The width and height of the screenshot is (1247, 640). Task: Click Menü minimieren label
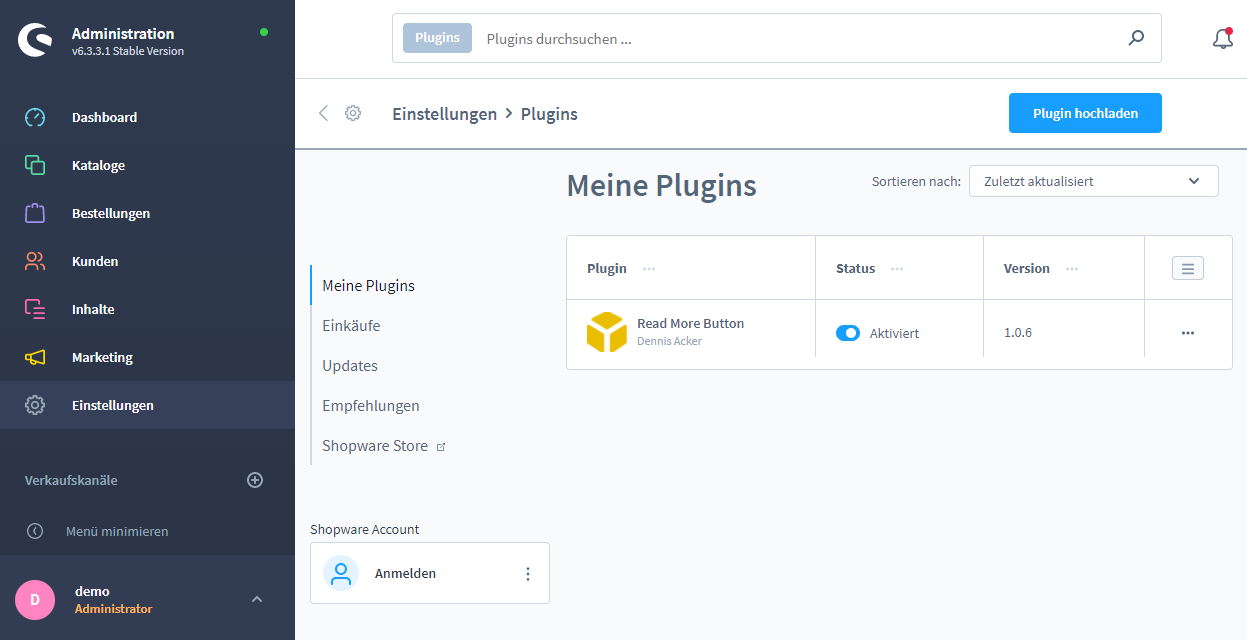click(x=117, y=531)
